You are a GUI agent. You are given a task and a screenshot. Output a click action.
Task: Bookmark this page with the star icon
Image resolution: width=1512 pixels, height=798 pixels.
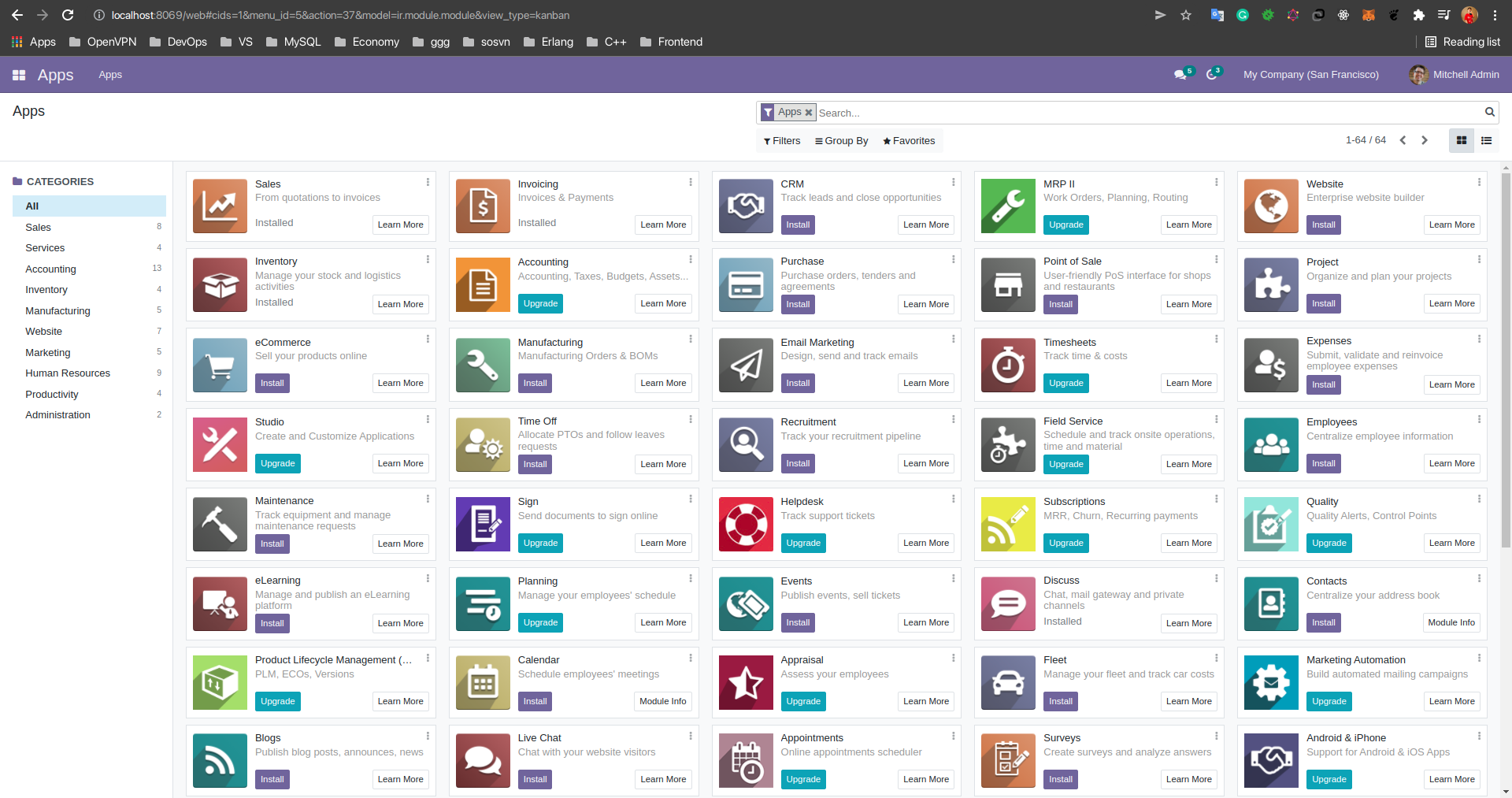1186,15
